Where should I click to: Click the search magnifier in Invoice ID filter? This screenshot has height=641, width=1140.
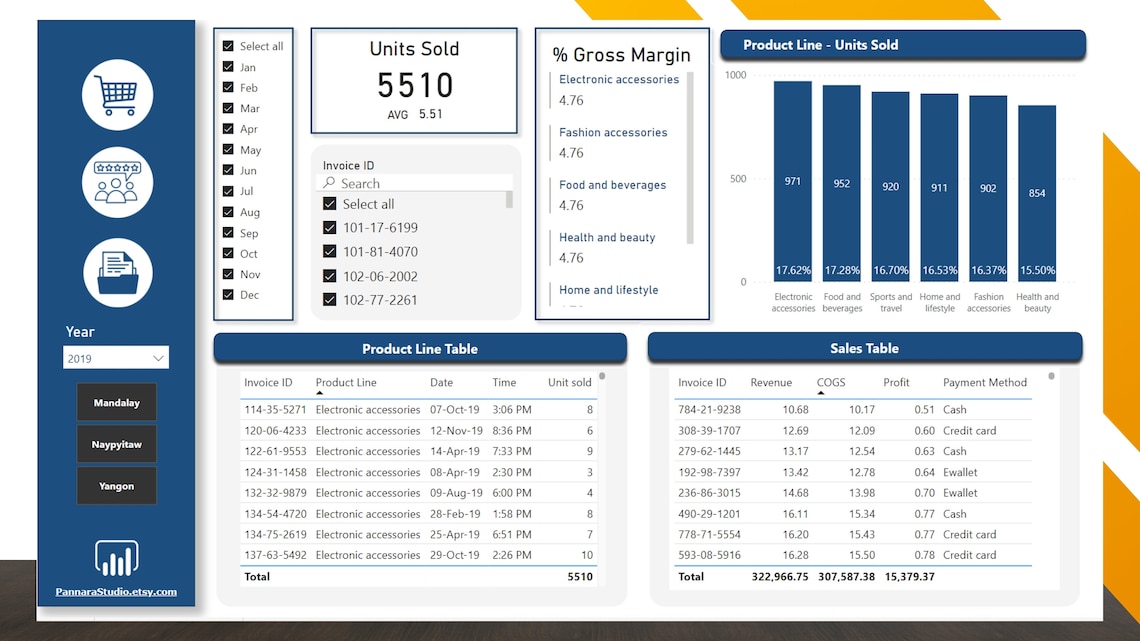[x=328, y=183]
